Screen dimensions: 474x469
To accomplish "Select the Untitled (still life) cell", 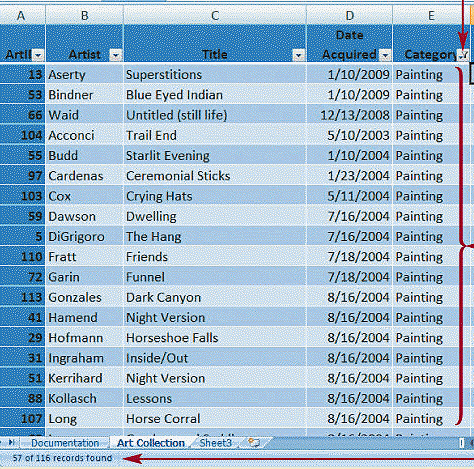I will pyautogui.click(x=215, y=115).
